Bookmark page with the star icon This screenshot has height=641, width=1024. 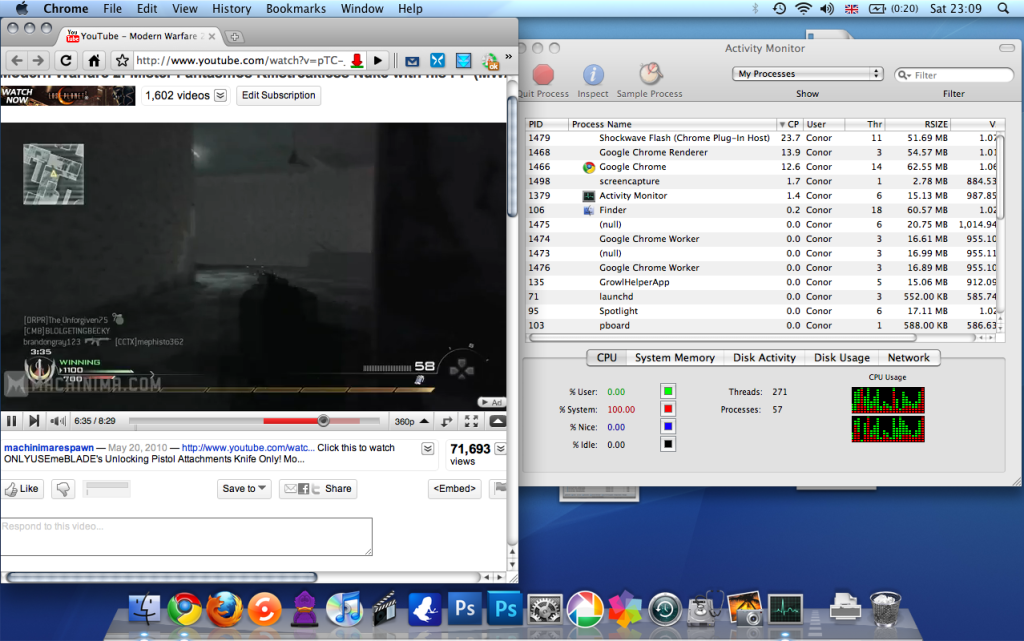(x=122, y=61)
